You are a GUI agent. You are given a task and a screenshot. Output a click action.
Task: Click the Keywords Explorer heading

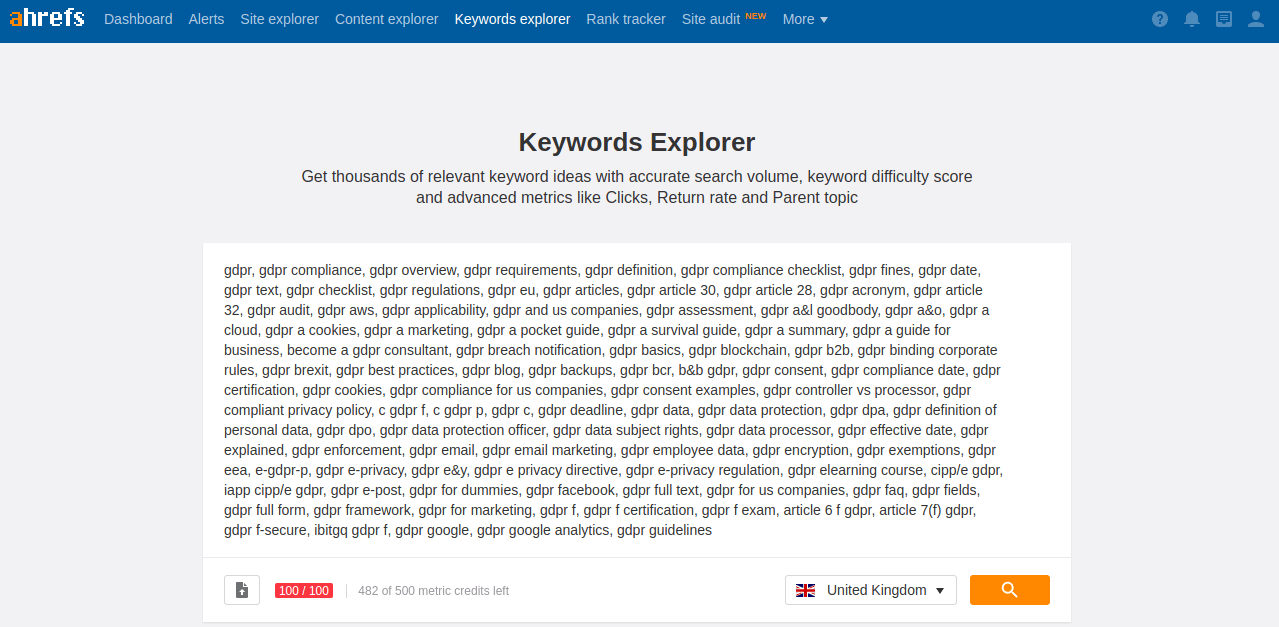click(x=637, y=142)
